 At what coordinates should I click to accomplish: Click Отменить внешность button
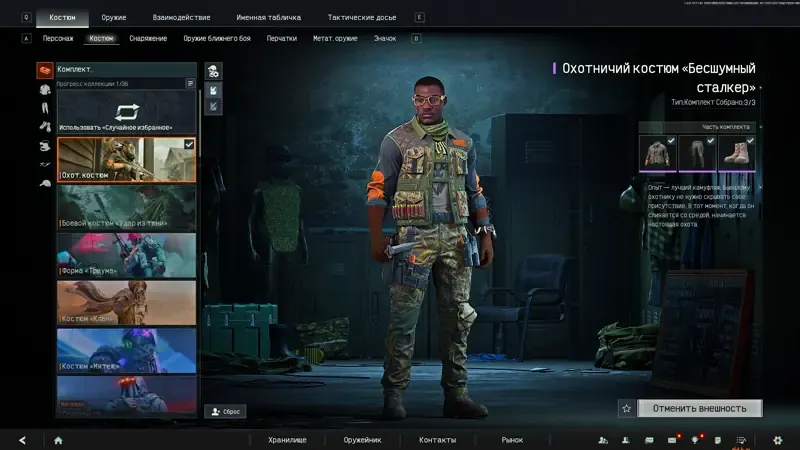(699, 408)
